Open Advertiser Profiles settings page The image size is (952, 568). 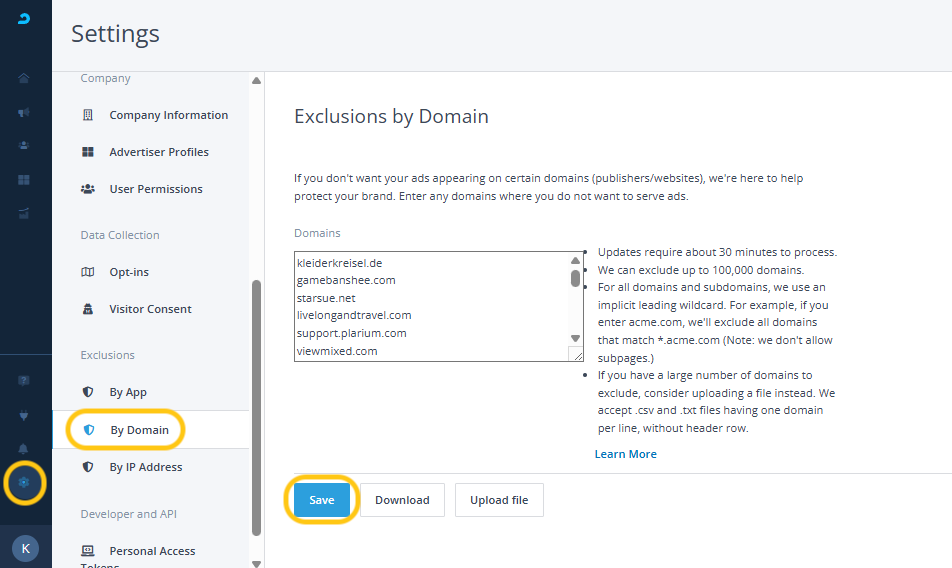tap(159, 152)
